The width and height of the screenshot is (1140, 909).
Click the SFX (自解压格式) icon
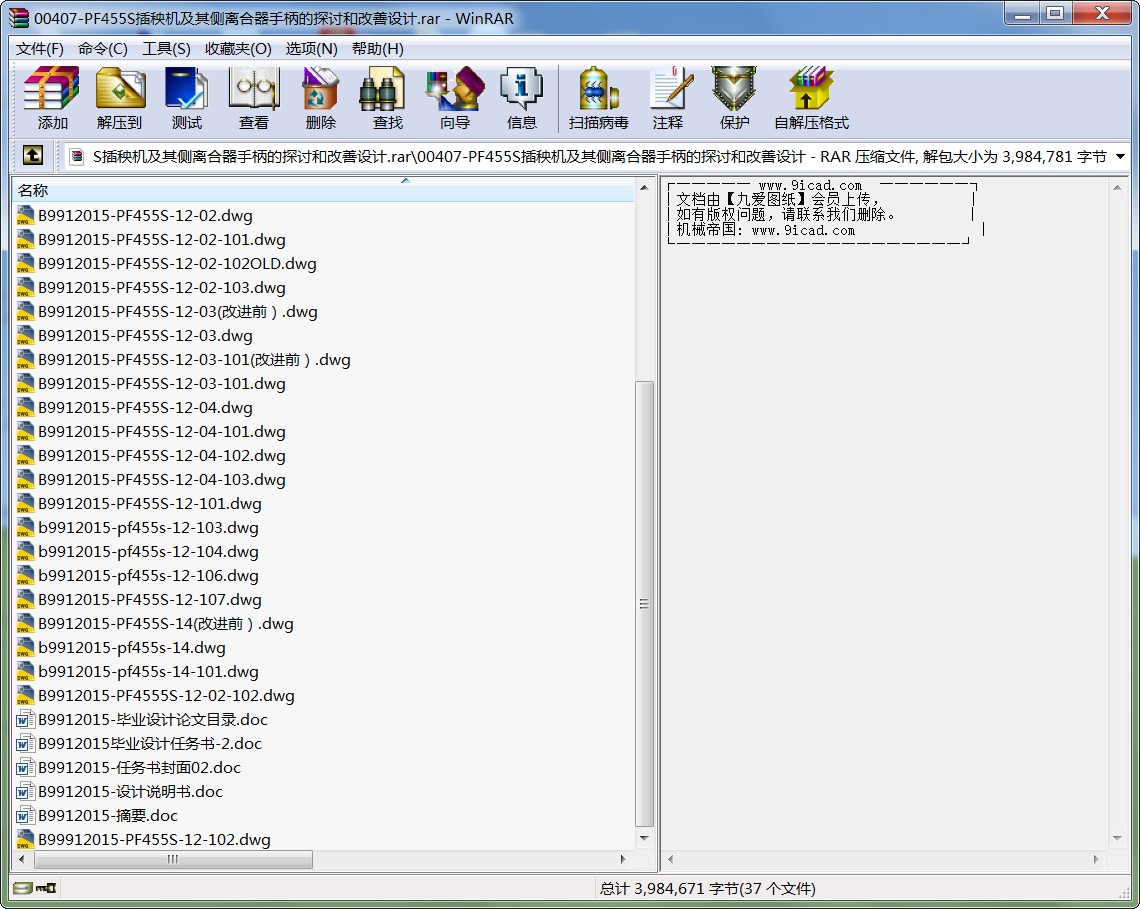[x=810, y=98]
